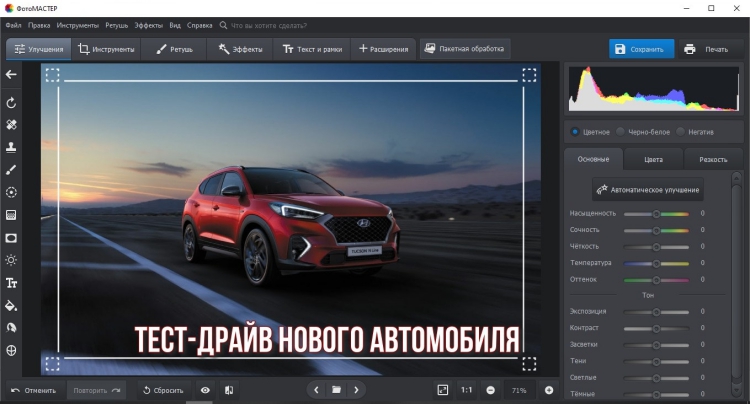Click the Сбросить reset button
The image size is (750, 404).
click(x=163, y=390)
